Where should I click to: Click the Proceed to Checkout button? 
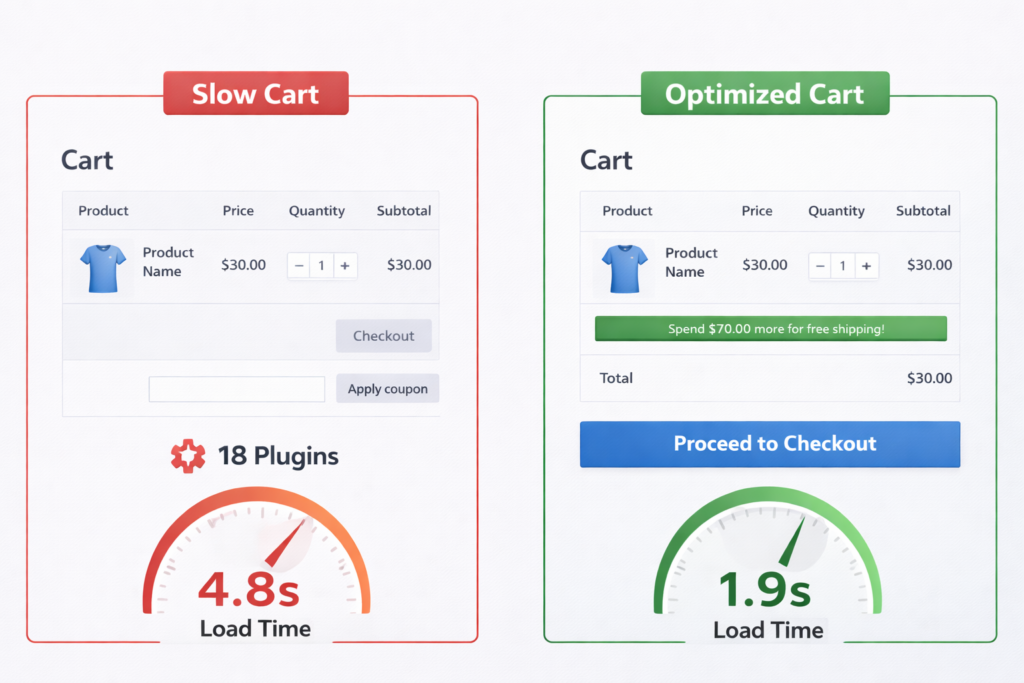click(x=769, y=444)
